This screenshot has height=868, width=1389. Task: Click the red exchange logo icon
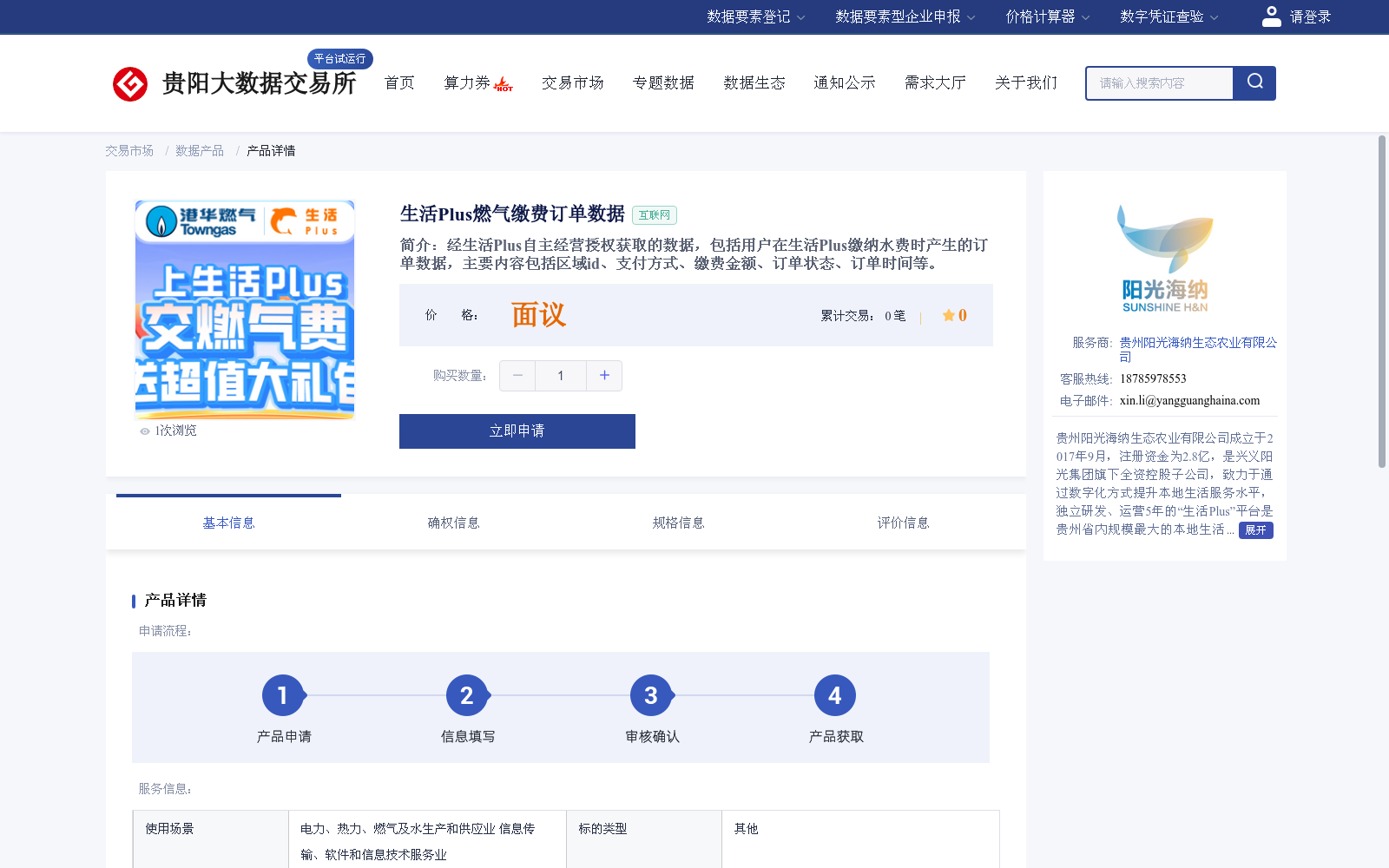130,84
